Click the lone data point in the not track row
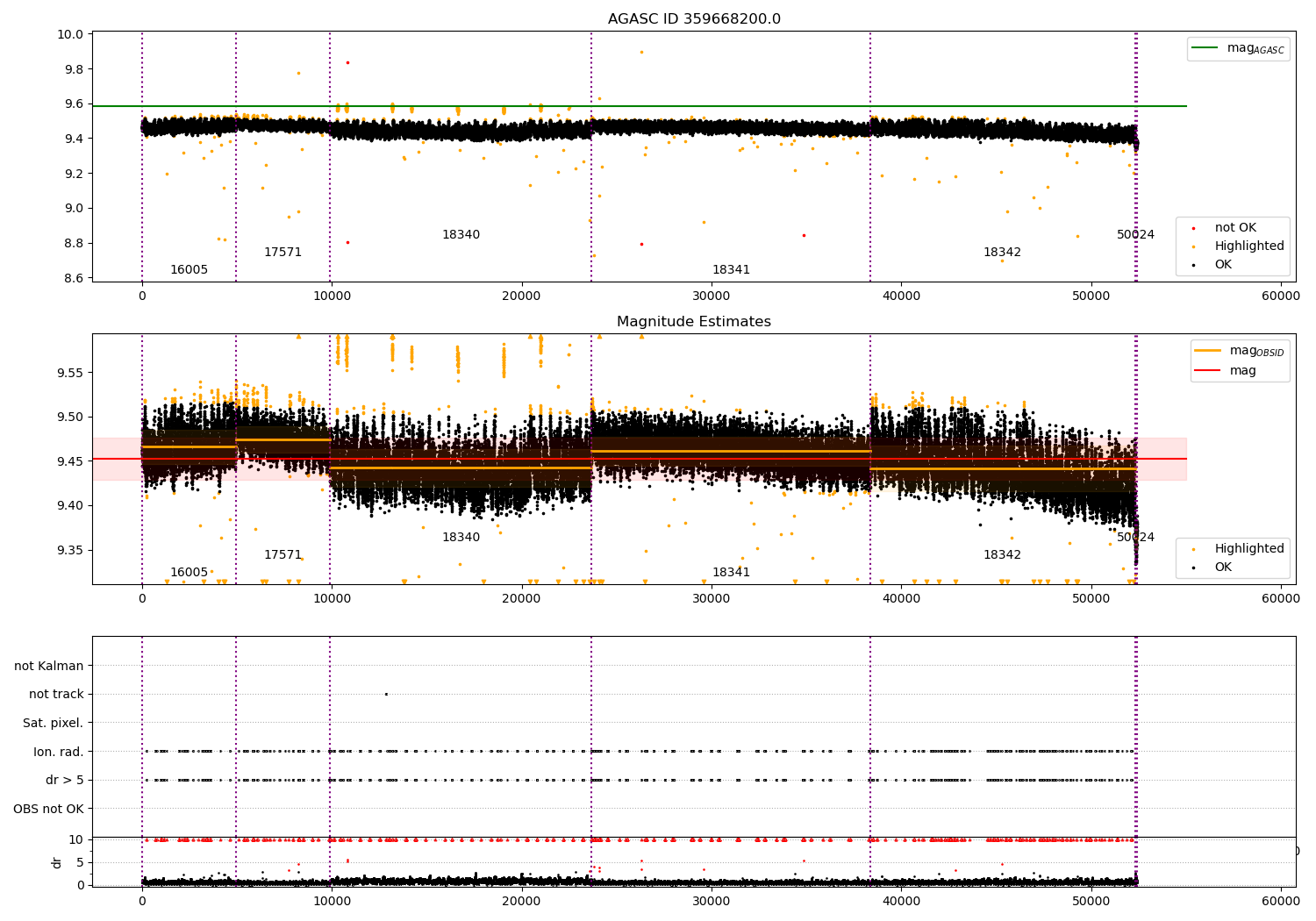1316x921 pixels. point(386,694)
